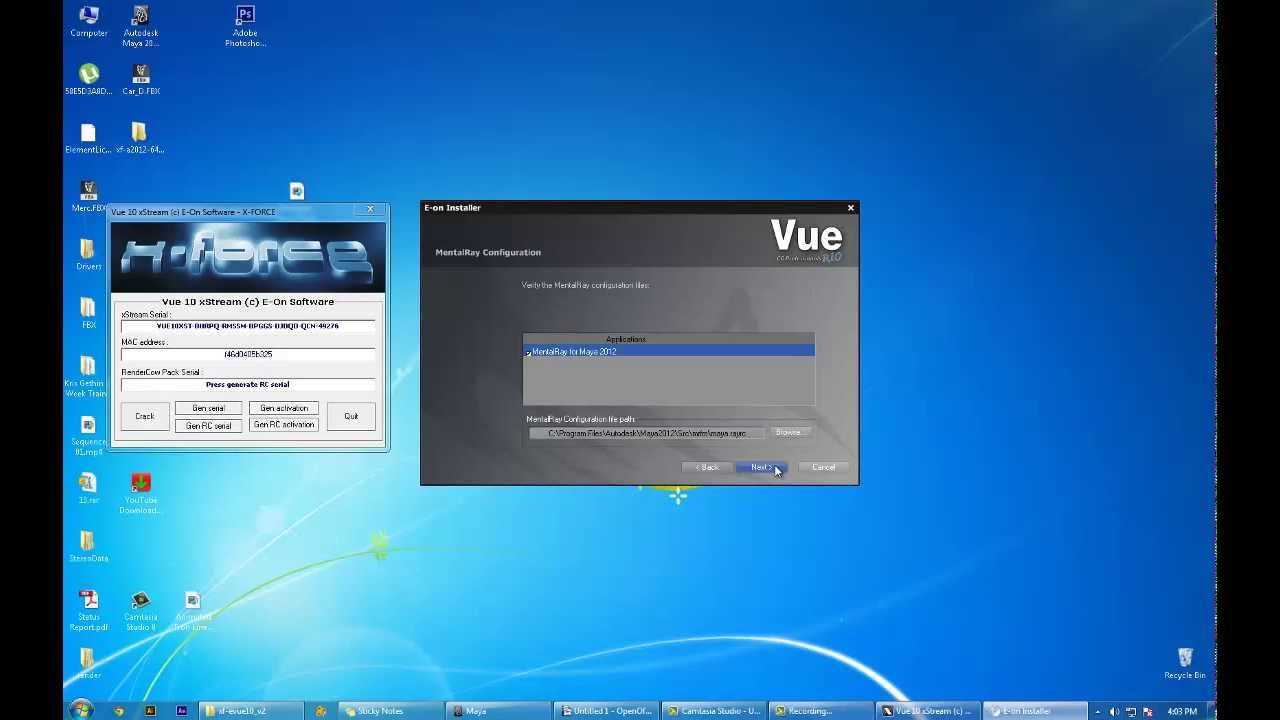Click Cancel in E-on Installer
The height and width of the screenshot is (720, 1280).
tap(823, 467)
